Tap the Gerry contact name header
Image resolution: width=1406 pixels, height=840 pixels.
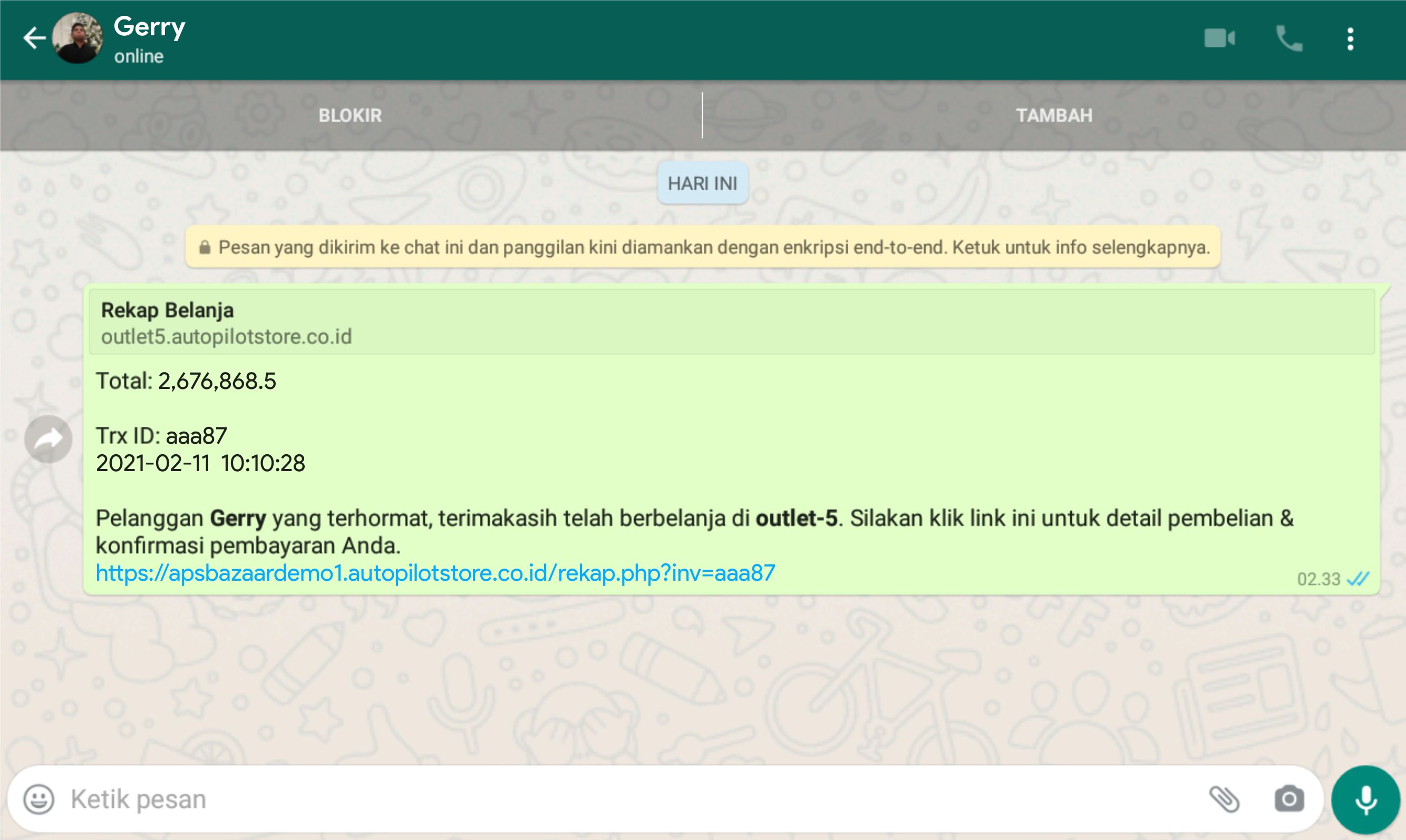150,26
